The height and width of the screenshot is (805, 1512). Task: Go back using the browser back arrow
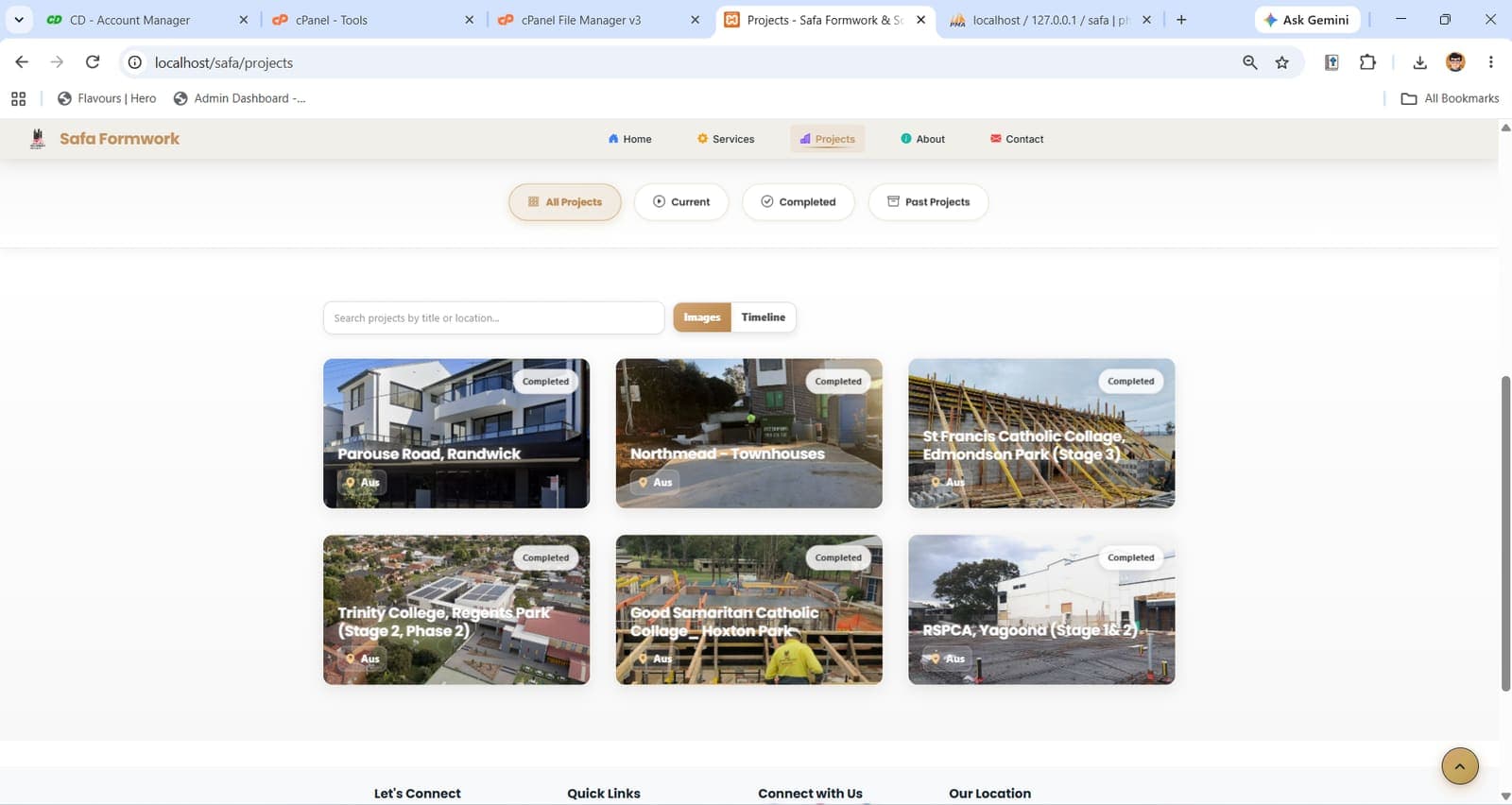(x=22, y=62)
